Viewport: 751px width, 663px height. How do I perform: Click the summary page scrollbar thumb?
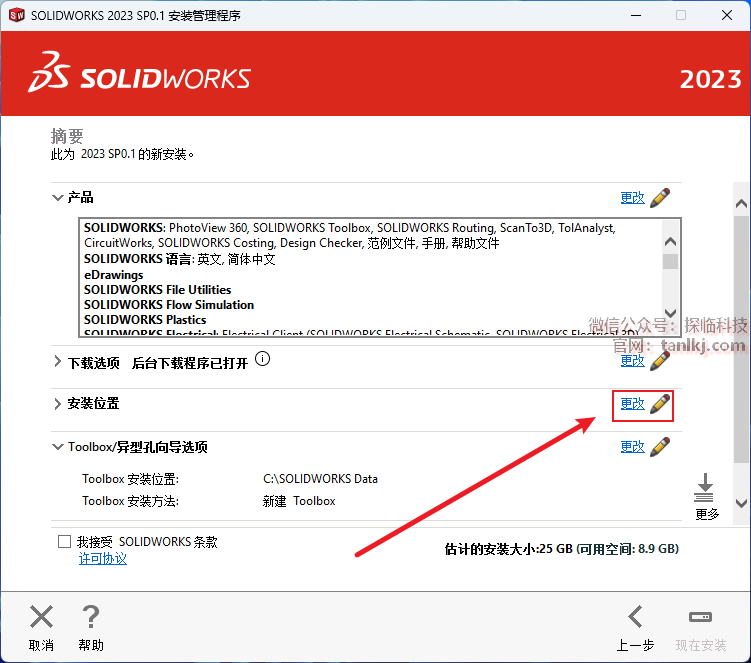click(741, 339)
